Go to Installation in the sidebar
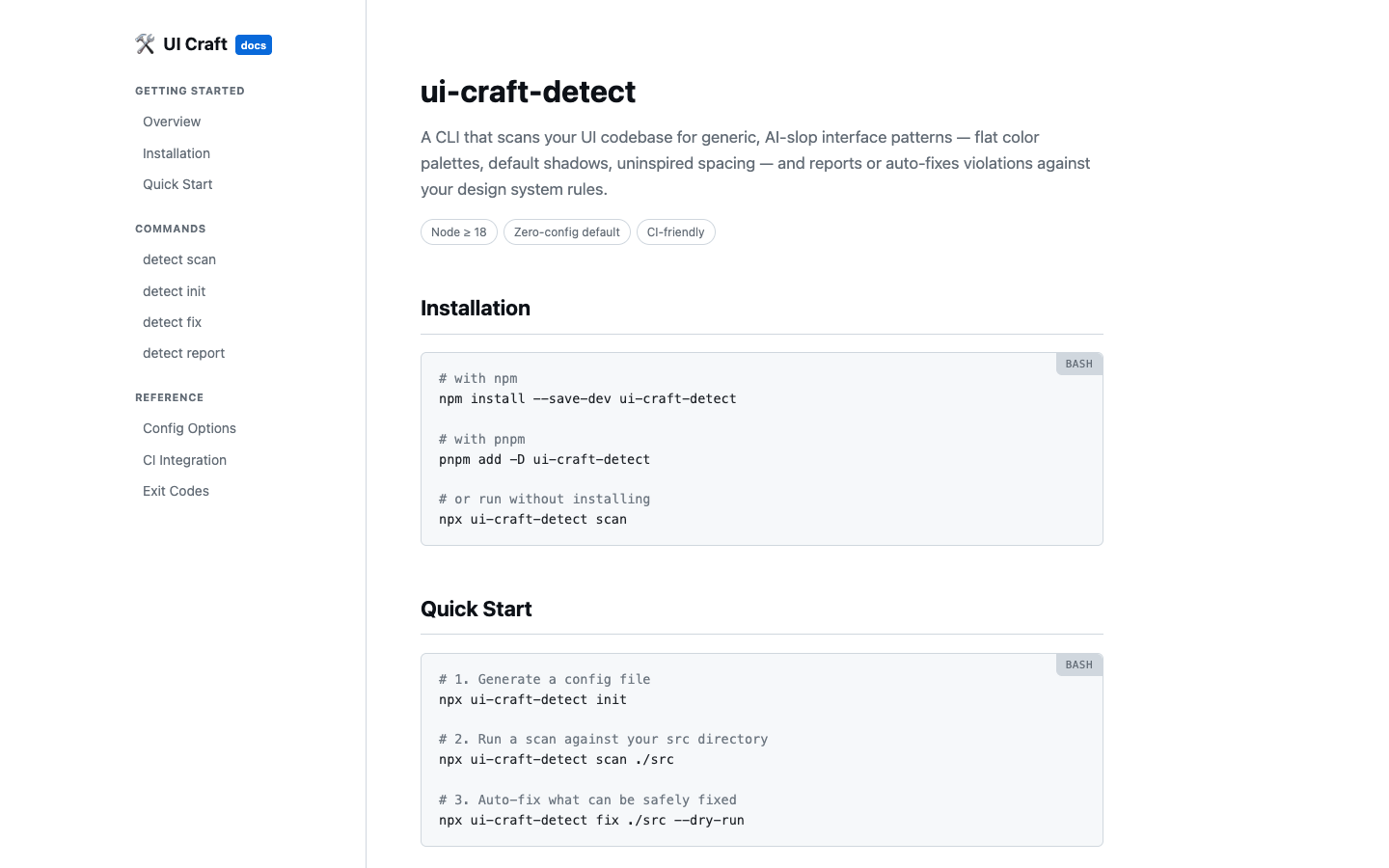Image resolution: width=1389 pixels, height=868 pixels. (x=177, y=153)
